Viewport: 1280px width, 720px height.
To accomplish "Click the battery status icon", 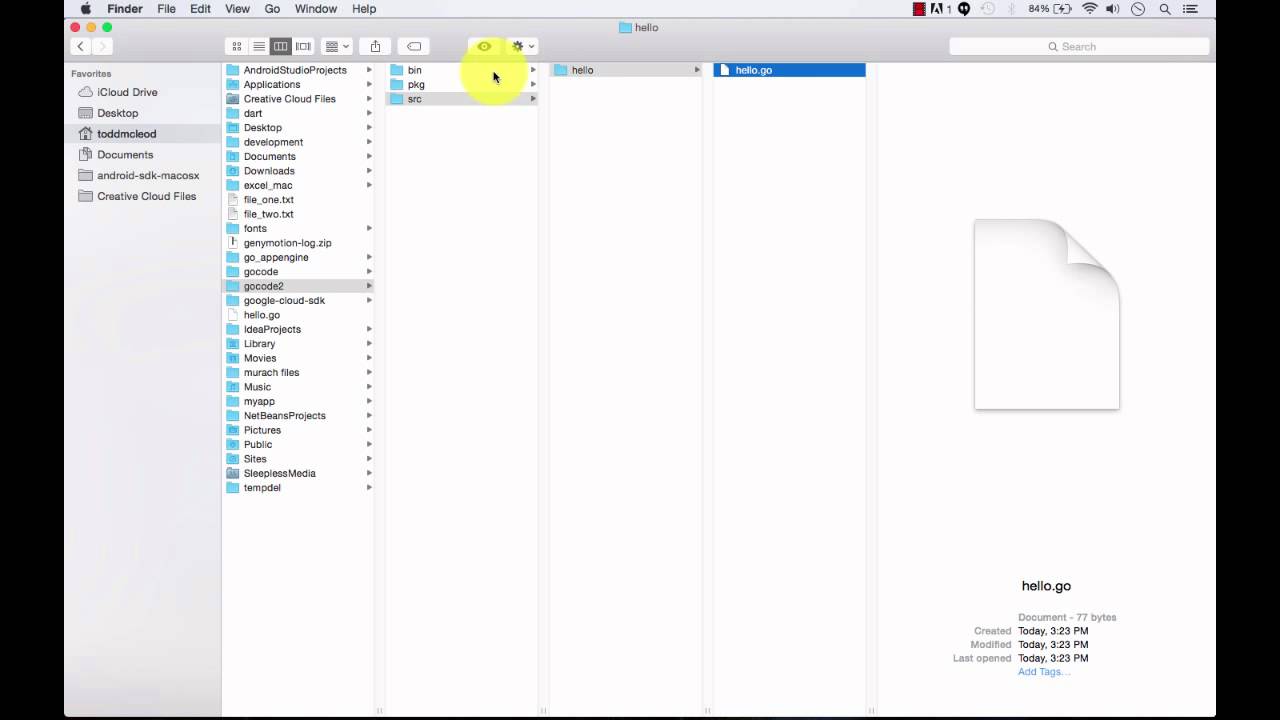I will [1063, 9].
